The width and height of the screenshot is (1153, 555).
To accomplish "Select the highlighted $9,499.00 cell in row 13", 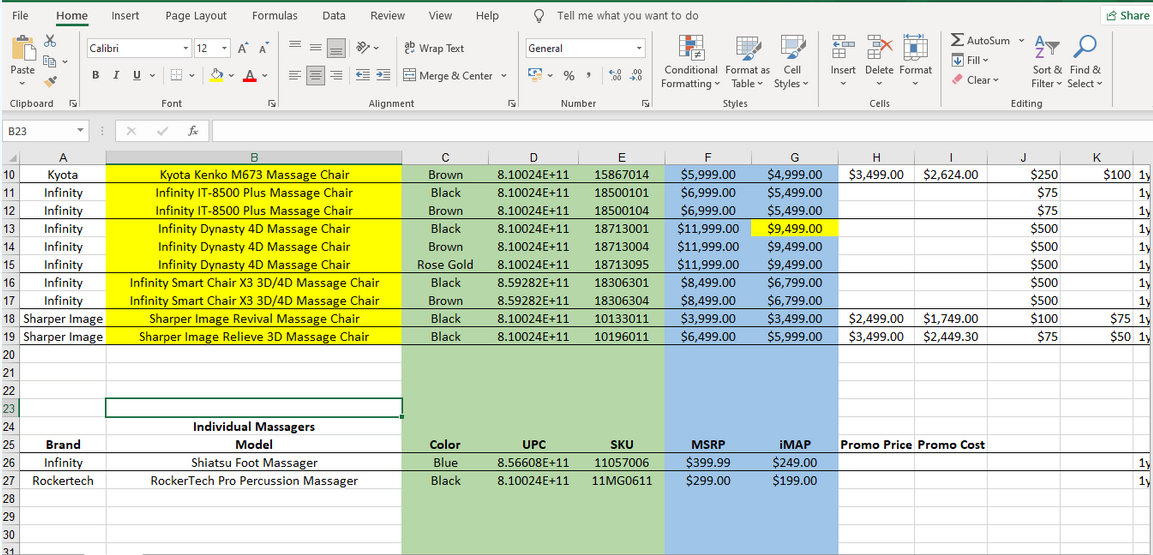I will (x=795, y=229).
